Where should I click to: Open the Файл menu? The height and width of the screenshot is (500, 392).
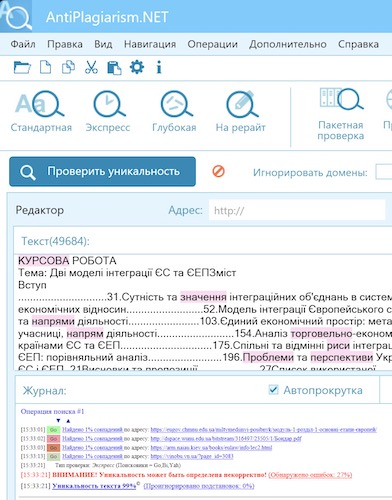23,44
